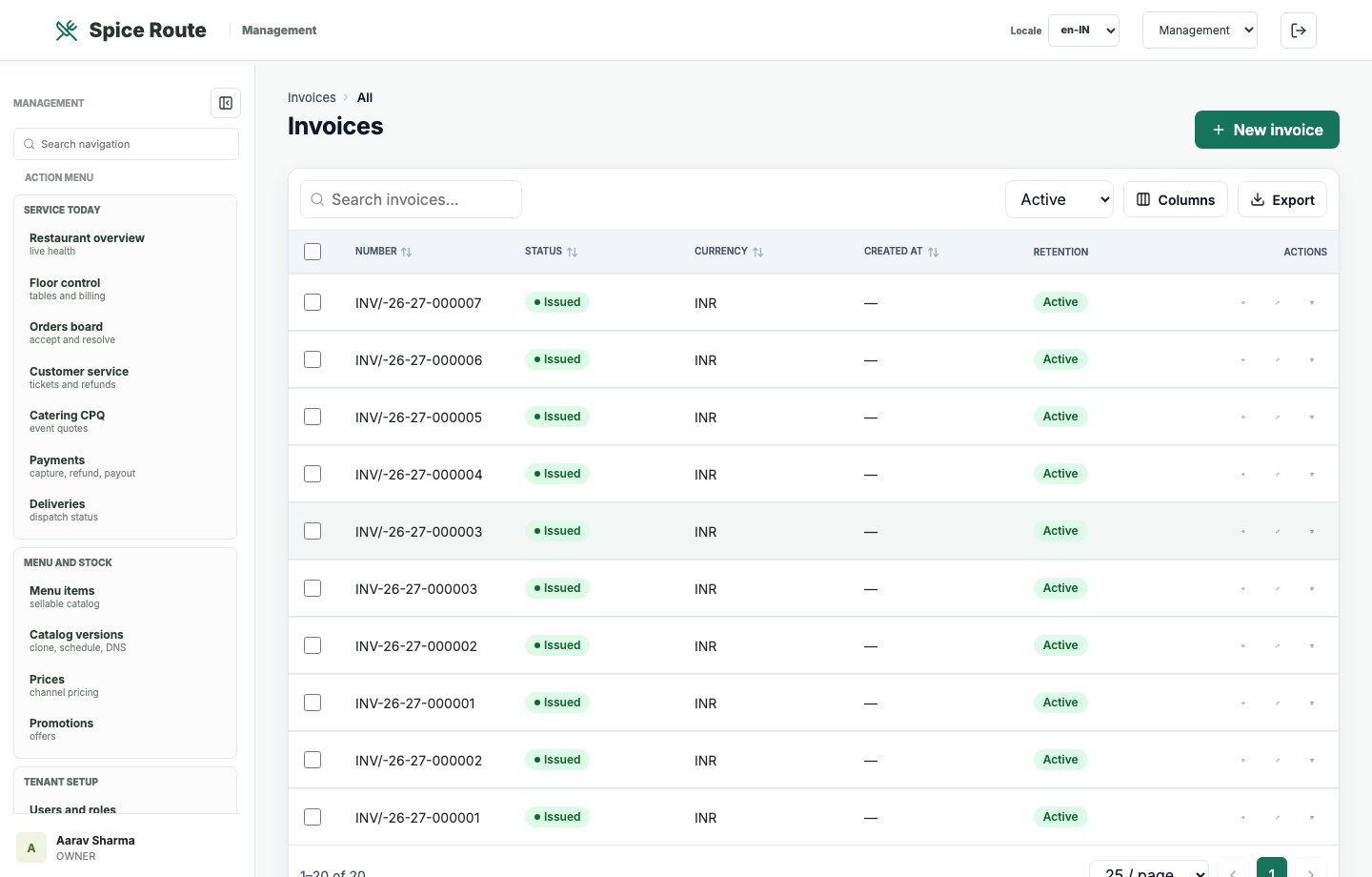The height and width of the screenshot is (877, 1372).
Task: Click the Aarav Sharma user avatar
Action: (x=31, y=847)
